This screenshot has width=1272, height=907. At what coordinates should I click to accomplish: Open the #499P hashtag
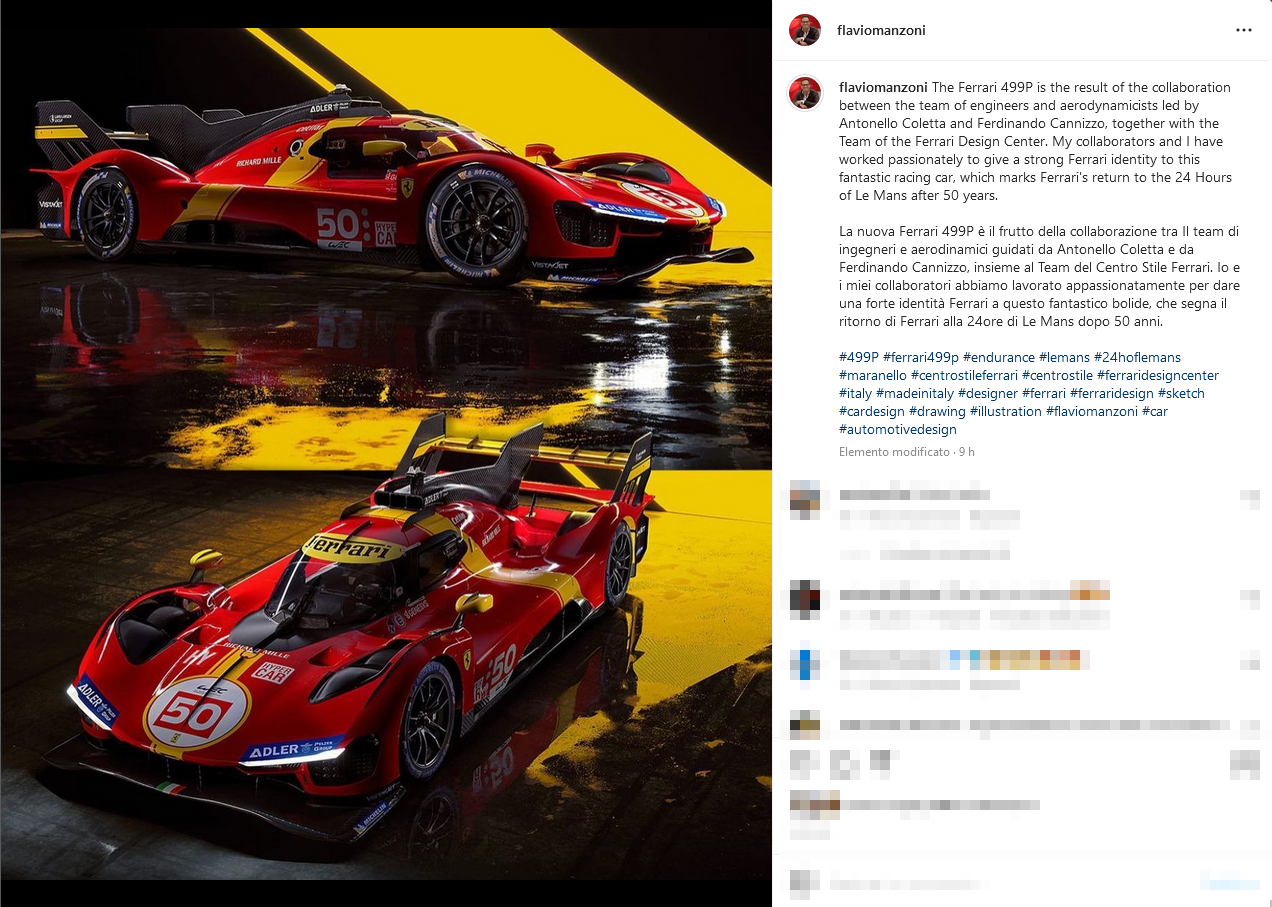point(858,357)
